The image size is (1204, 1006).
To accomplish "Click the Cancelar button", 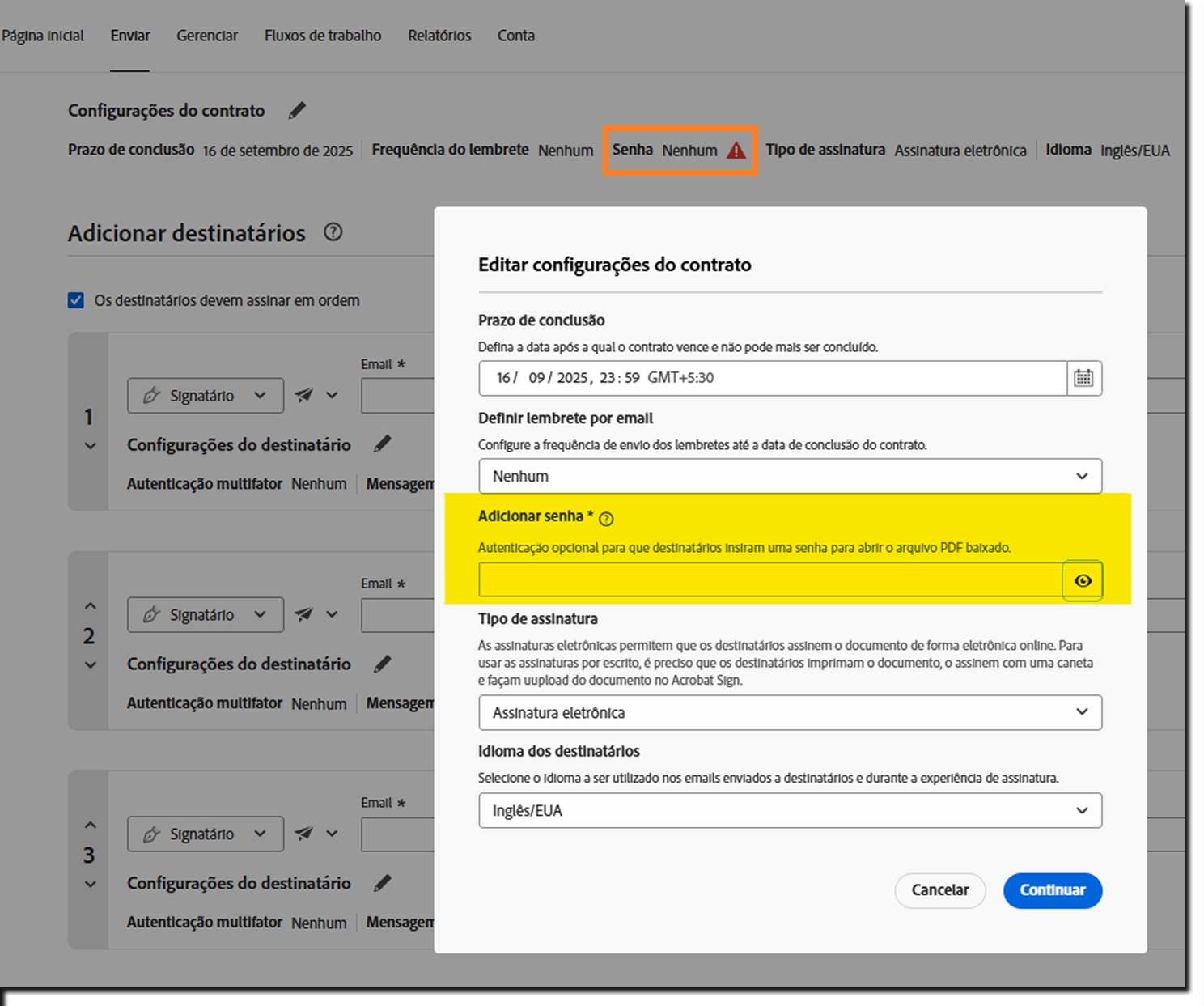I will (x=939, y=890).
